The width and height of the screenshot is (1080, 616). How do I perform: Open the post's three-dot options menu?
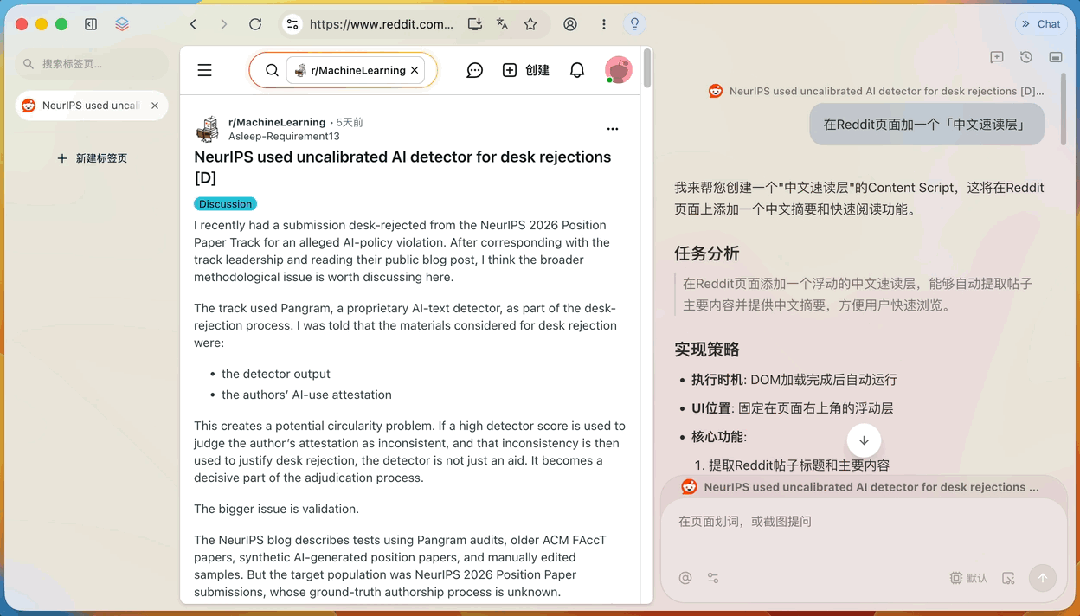[612, 129]
